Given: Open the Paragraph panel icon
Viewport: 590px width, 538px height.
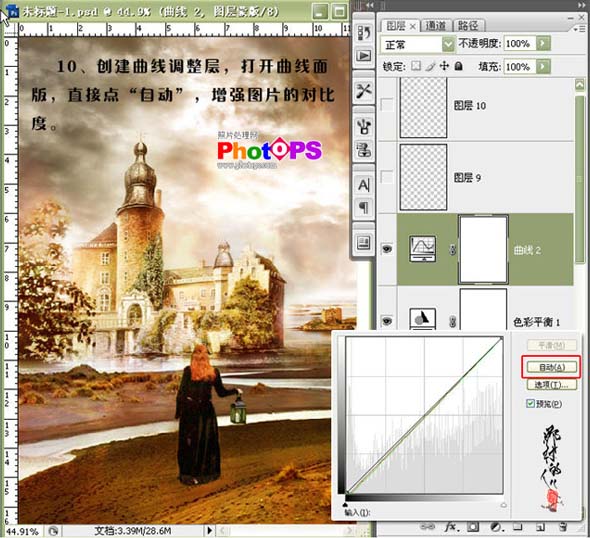Looking at the screenshot, I should pyautogui.click(x=363, y=208).
